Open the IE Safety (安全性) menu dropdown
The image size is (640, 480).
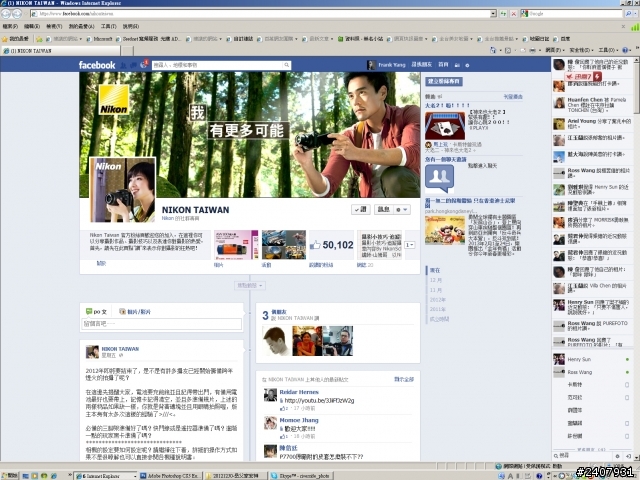[581, 50]
